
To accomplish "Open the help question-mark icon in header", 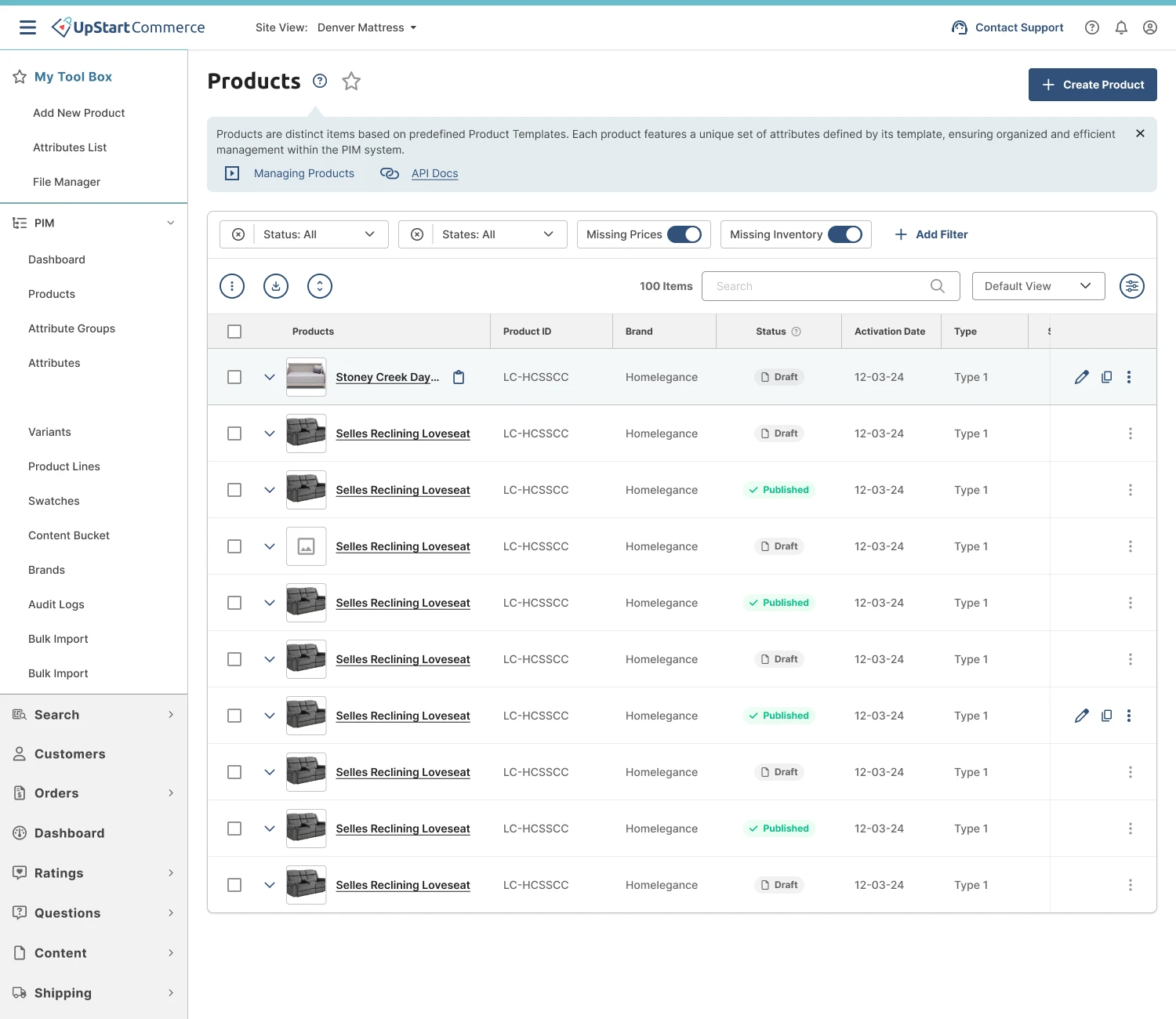I will click(x=1092, y=27).
